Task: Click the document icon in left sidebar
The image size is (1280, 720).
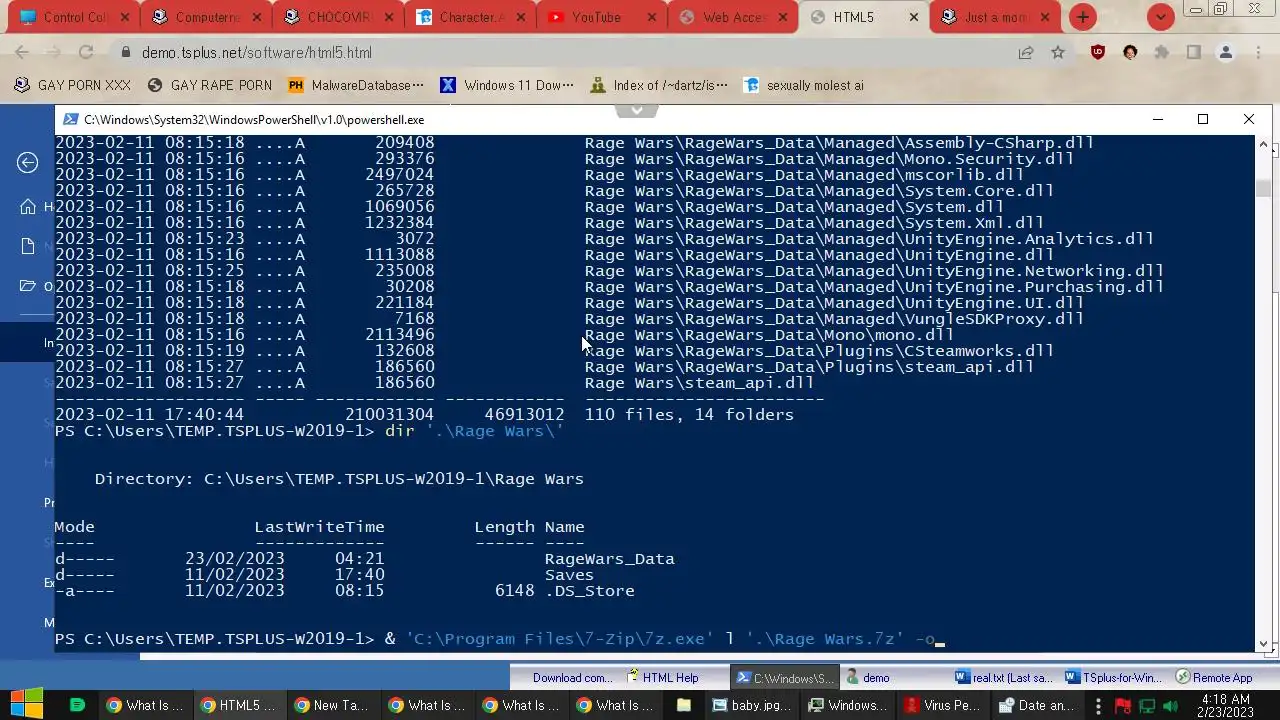Action: pos(28,246)
